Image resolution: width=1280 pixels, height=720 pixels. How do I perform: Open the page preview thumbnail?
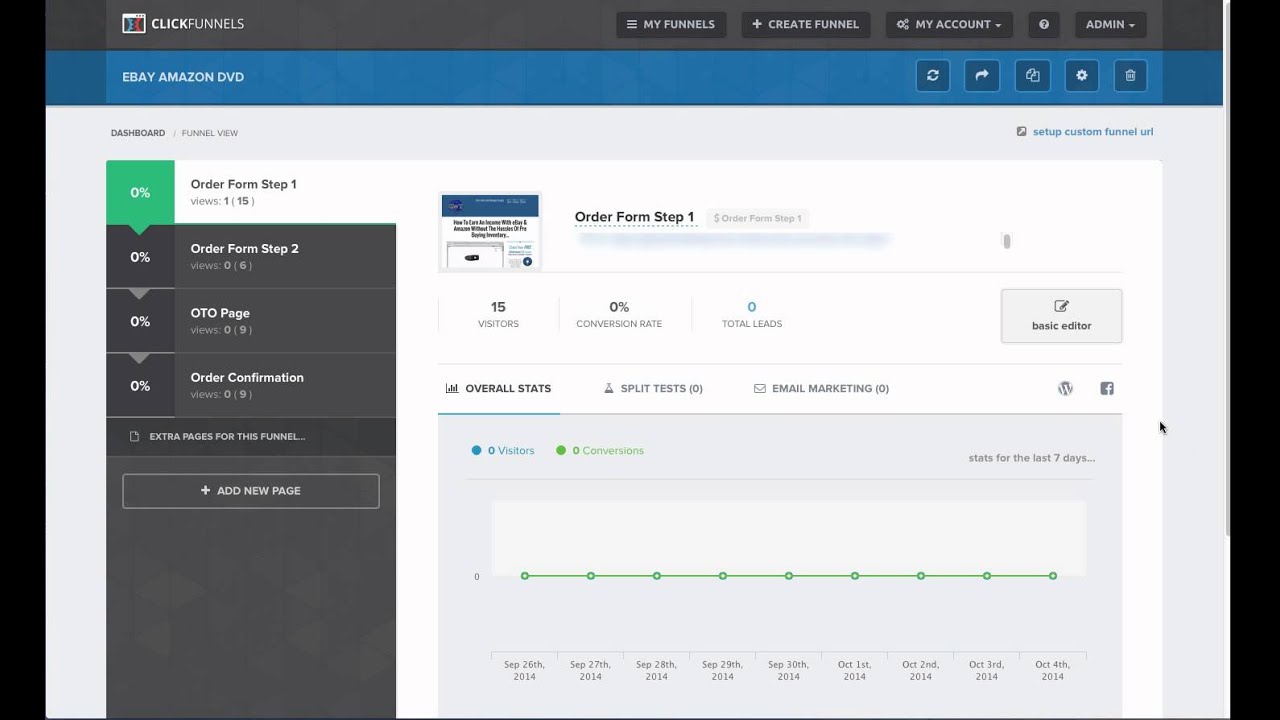click(x=490, y=232)
